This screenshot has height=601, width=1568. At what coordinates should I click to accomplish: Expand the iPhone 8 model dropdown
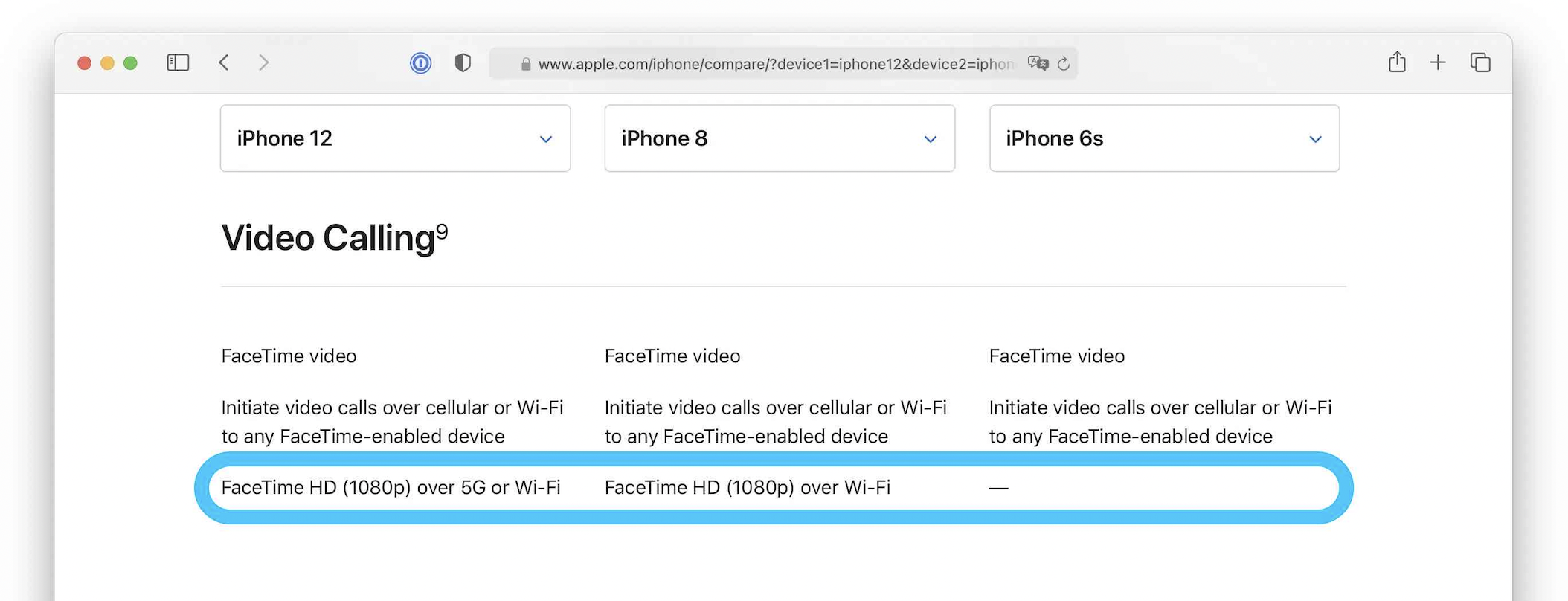[780, 138]
